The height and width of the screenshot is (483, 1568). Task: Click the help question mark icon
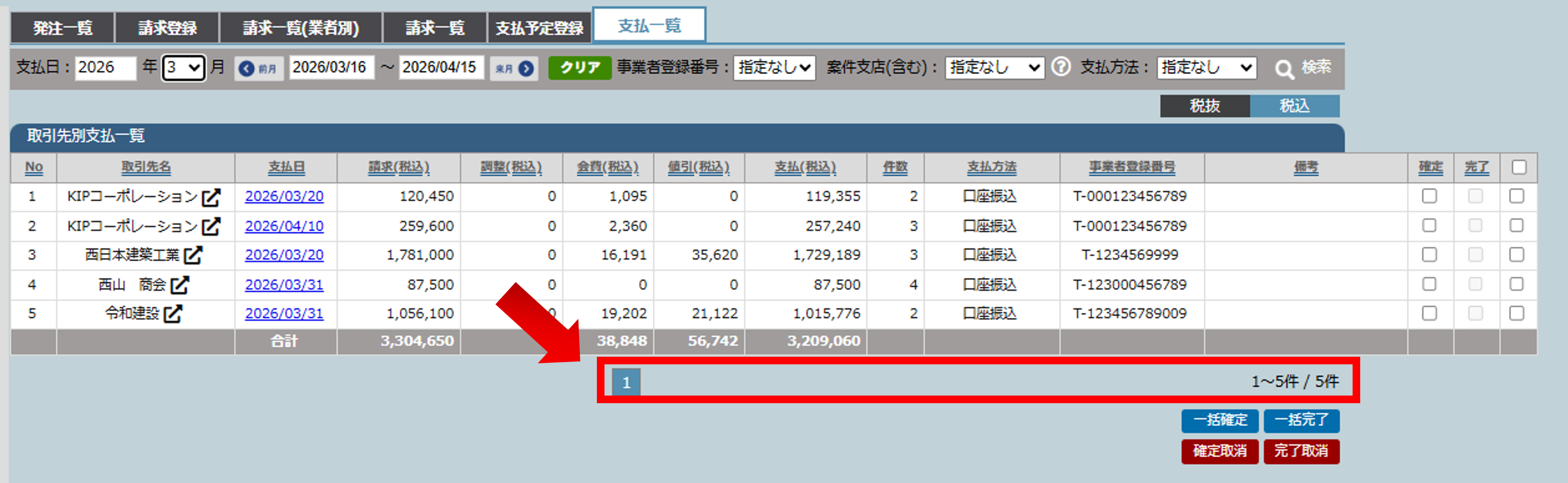coord(1060,66)
